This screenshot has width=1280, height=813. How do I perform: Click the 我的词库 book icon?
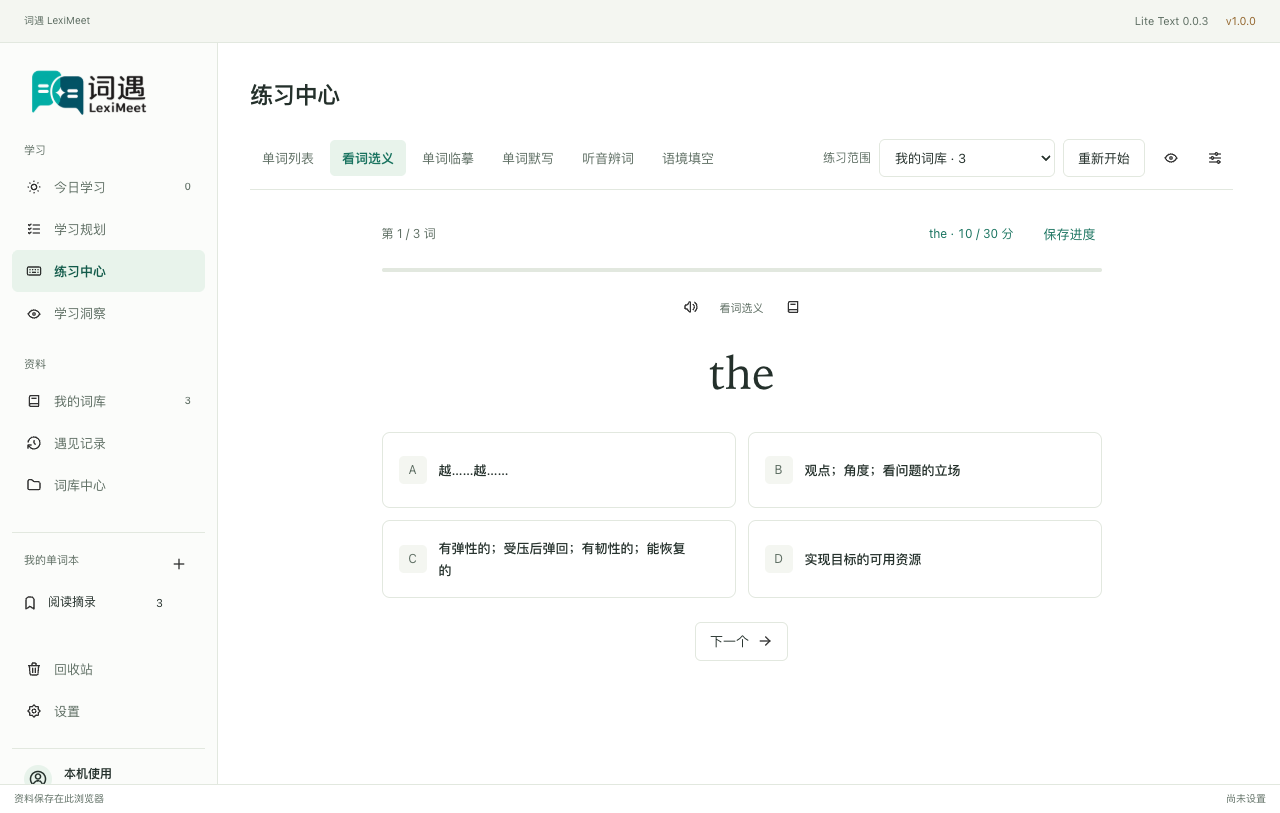[34, 401]
